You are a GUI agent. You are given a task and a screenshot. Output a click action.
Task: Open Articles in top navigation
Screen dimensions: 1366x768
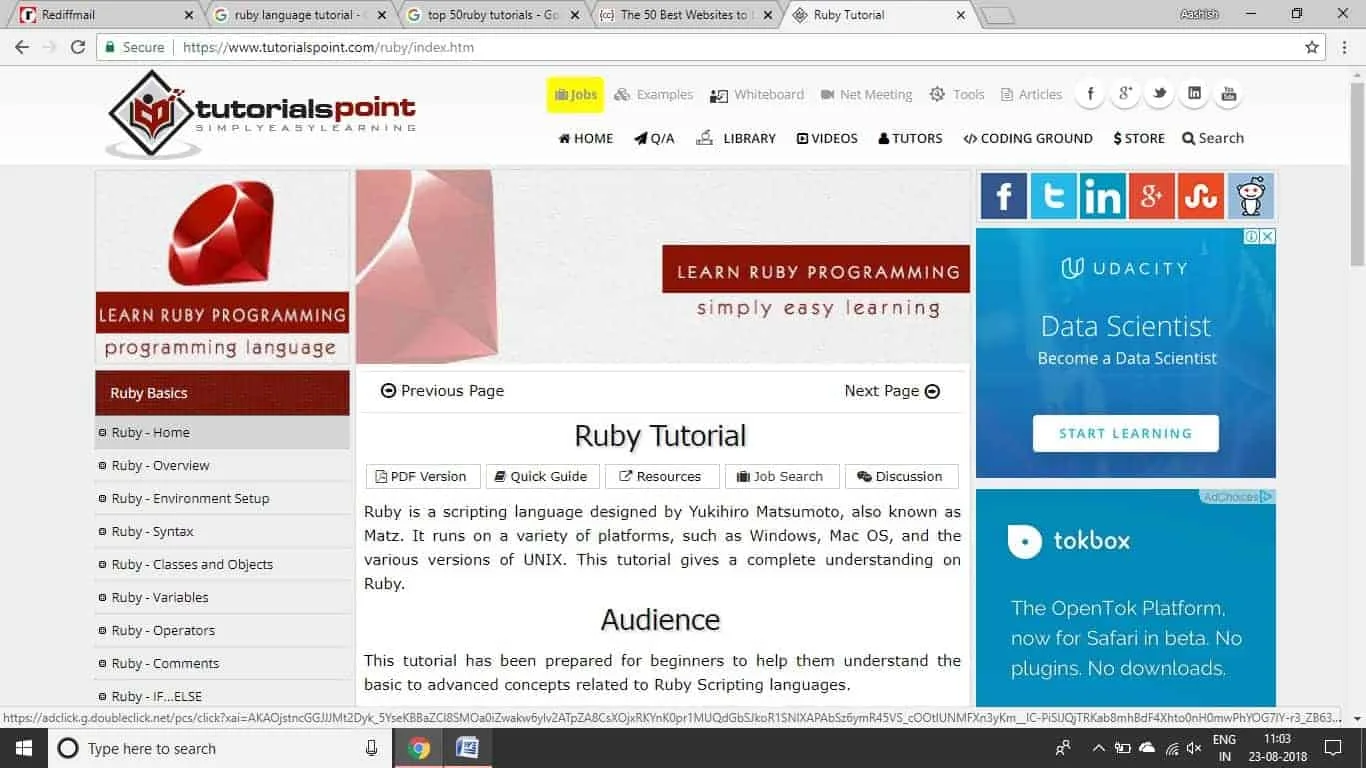(x=1031, y=95)
